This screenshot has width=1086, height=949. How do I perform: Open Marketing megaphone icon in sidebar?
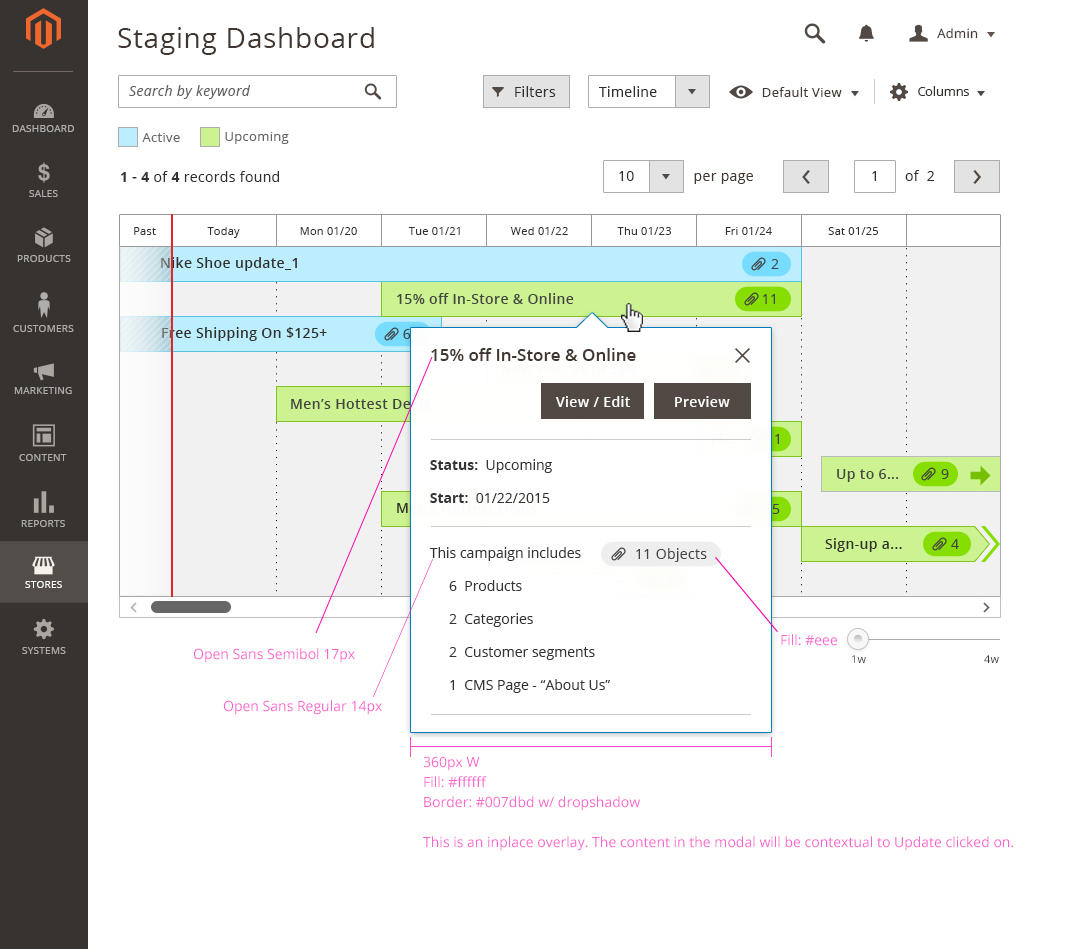pos(43,378)
